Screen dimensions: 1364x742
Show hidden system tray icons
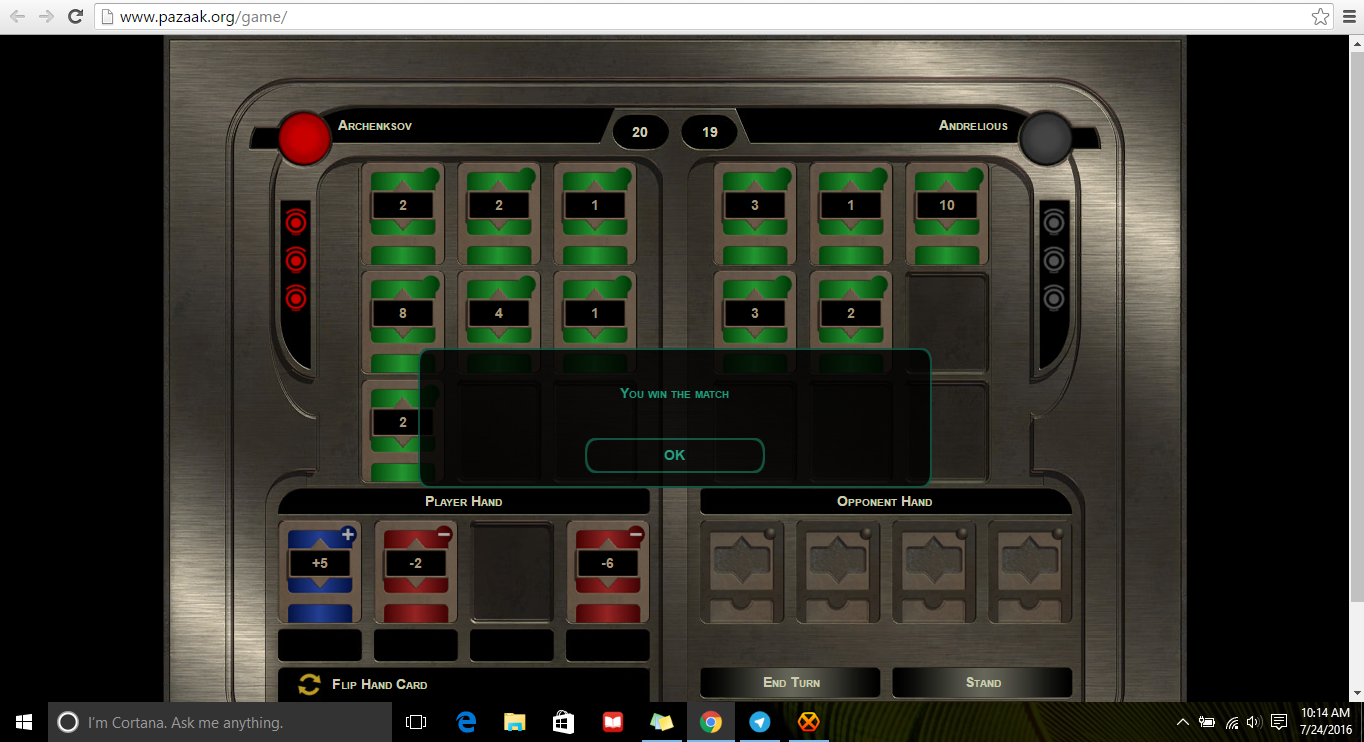pos(1183,722)
